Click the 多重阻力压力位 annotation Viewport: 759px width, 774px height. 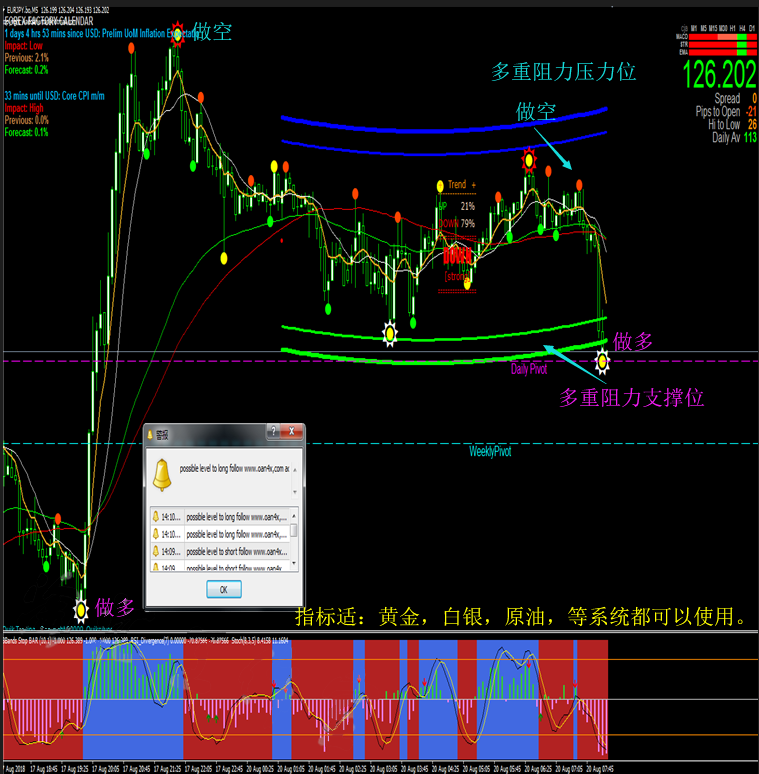point(564,72)
